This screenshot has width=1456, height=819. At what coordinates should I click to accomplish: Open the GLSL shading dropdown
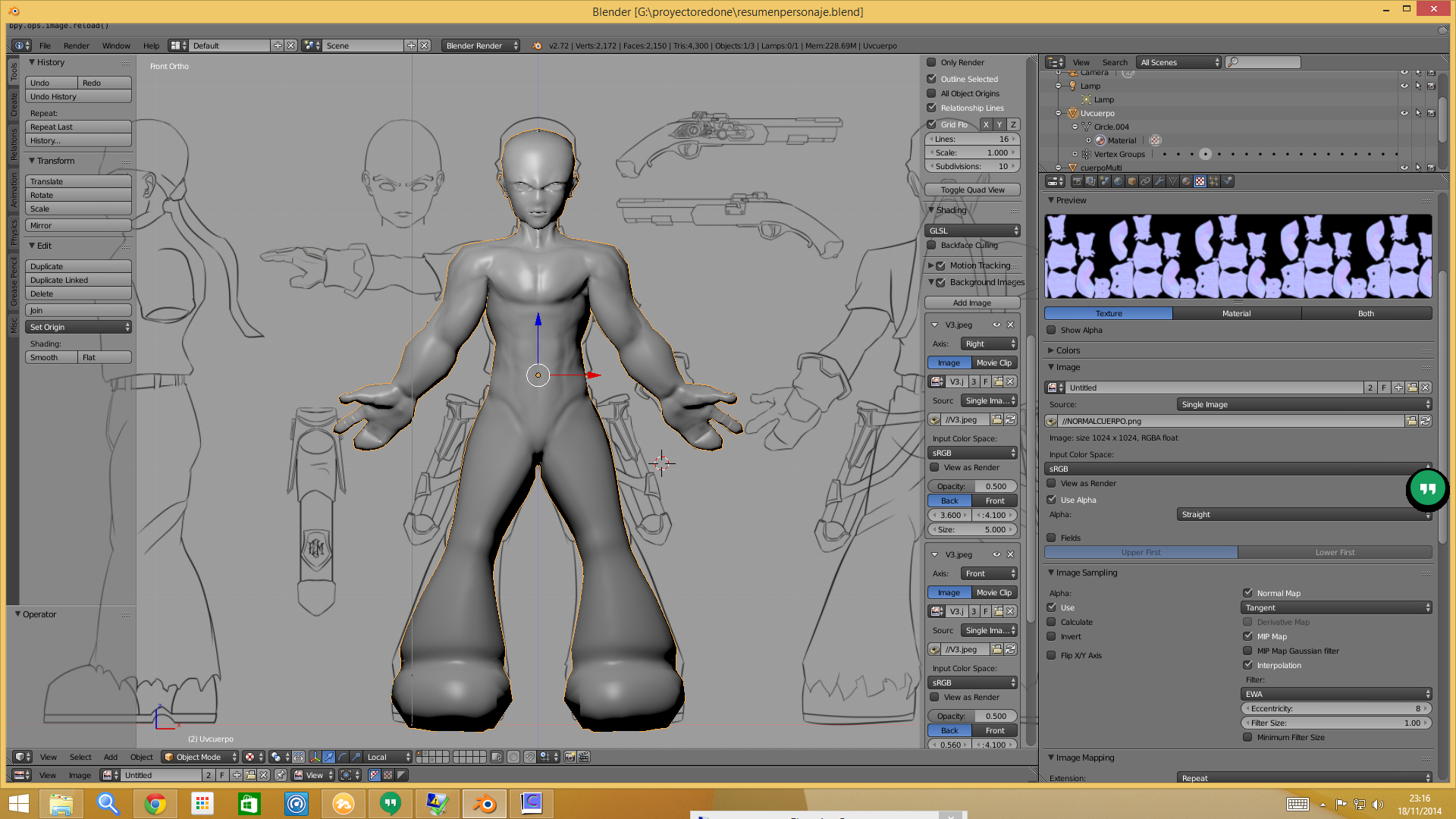point(973,231)
